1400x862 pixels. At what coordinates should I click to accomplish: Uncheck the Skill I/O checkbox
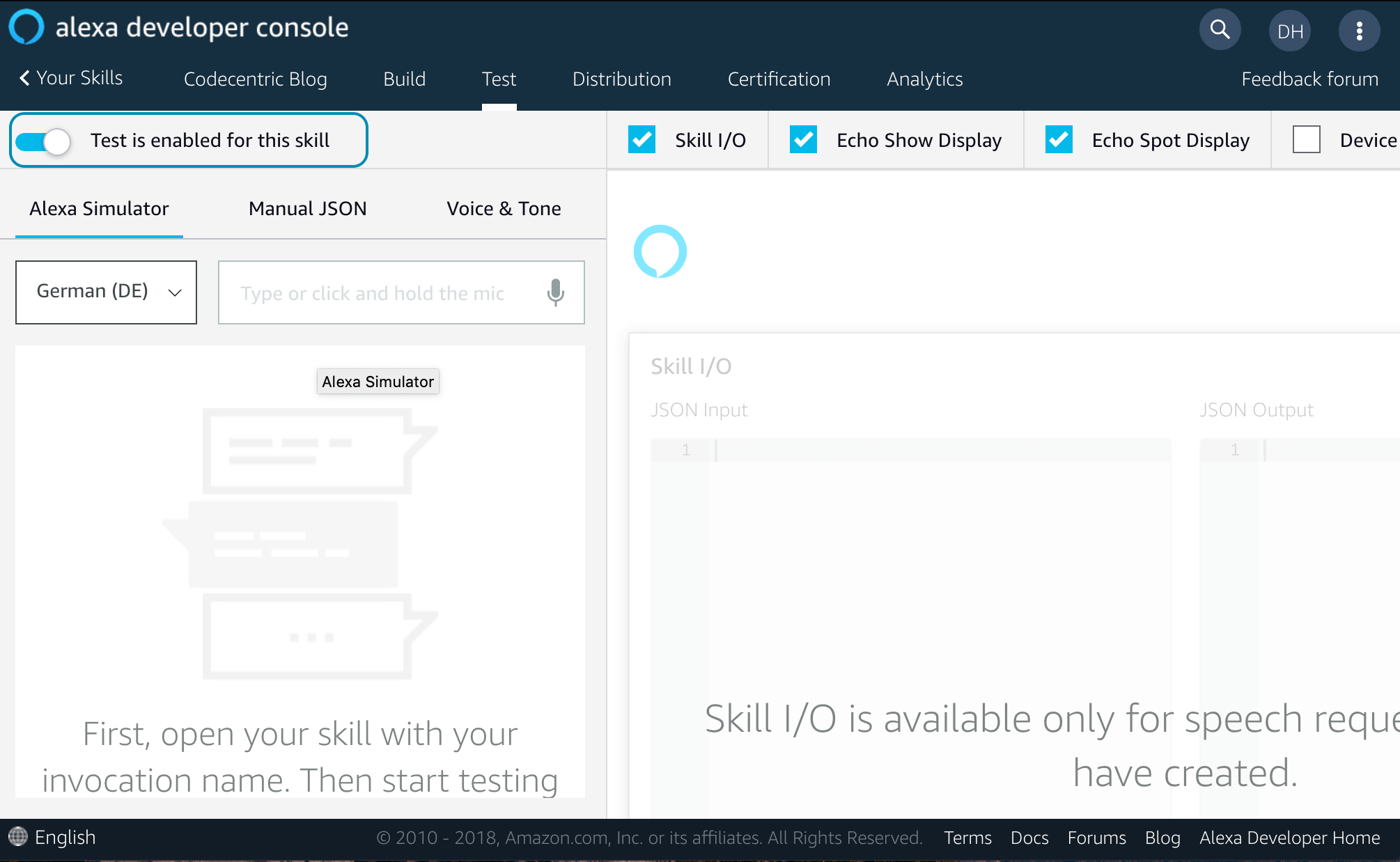click(641, 140)
